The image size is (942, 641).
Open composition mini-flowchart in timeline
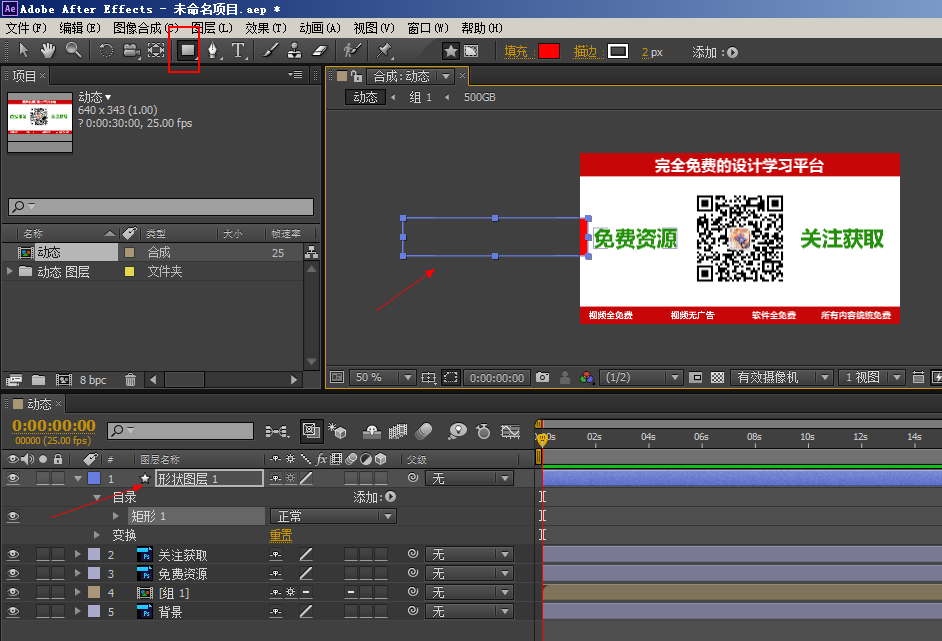[x=276, y=431]
